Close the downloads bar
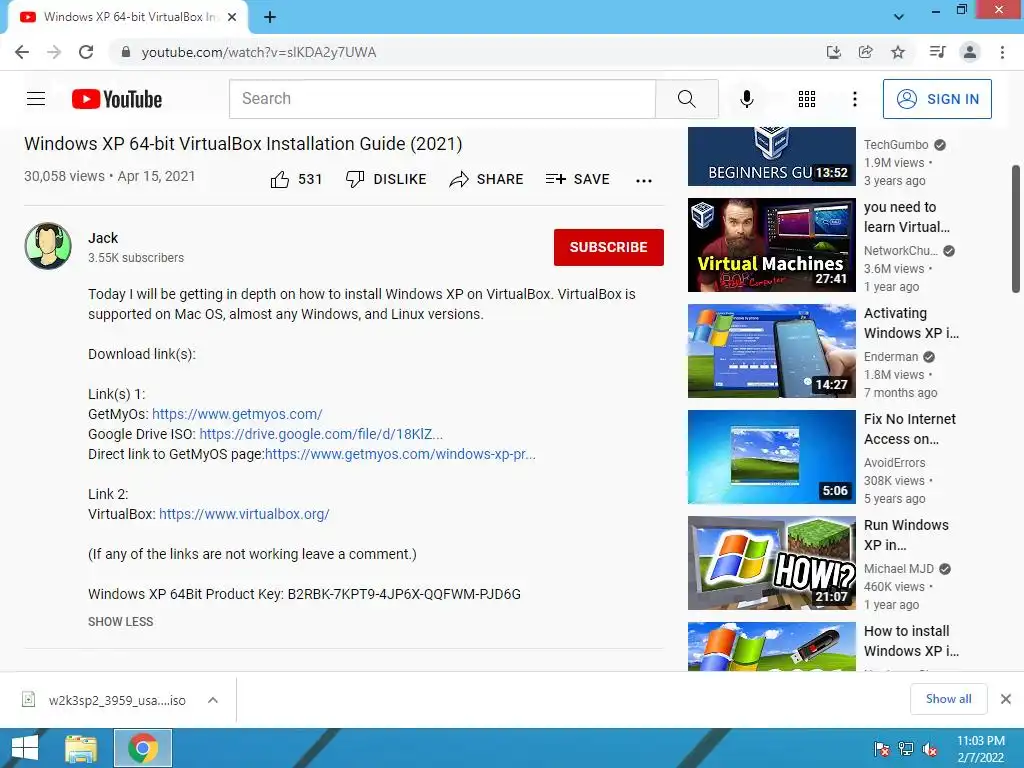 pos(1006,699)
